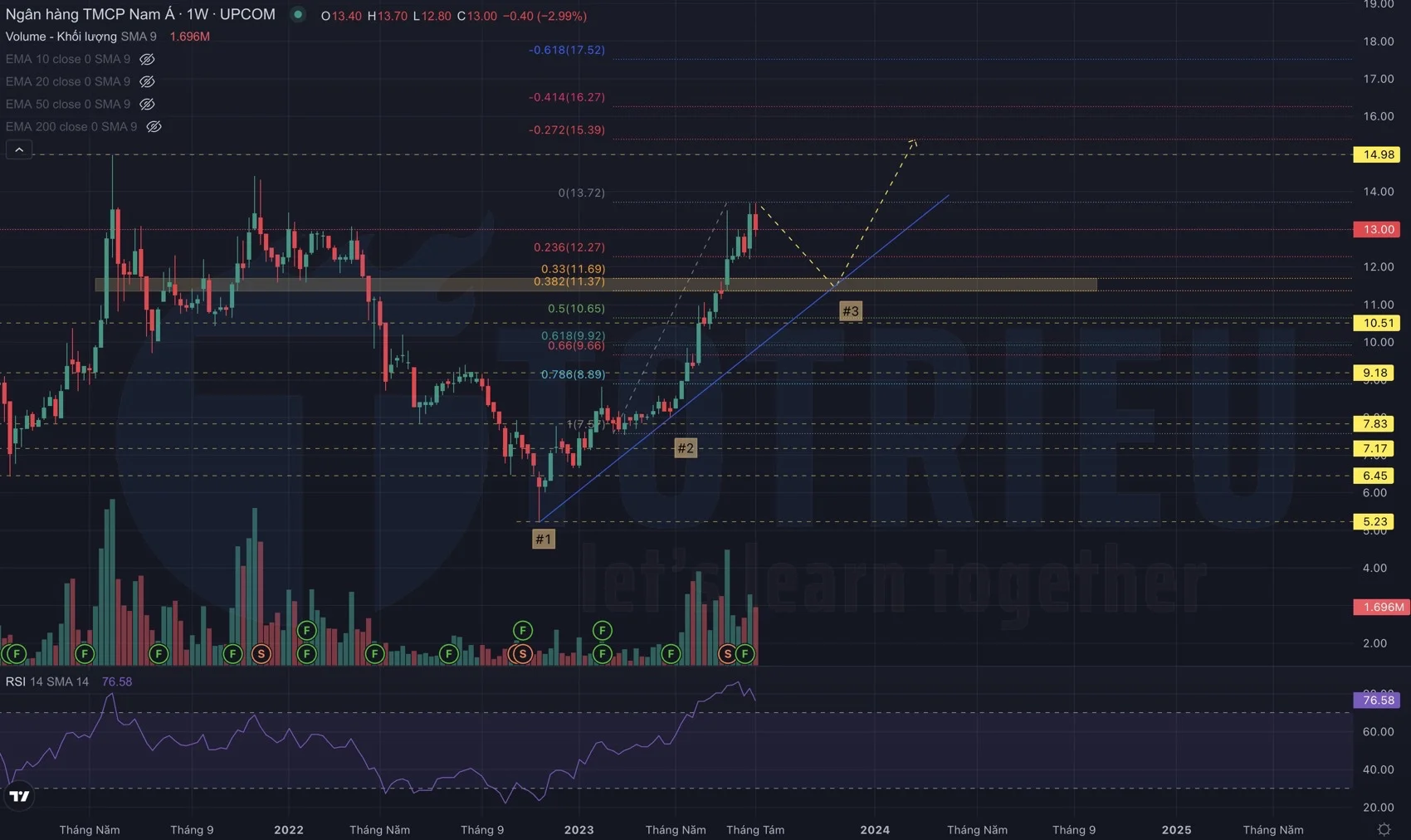
Task: Open the F event marker stacked above the S marker
Action: pos(522,631)
